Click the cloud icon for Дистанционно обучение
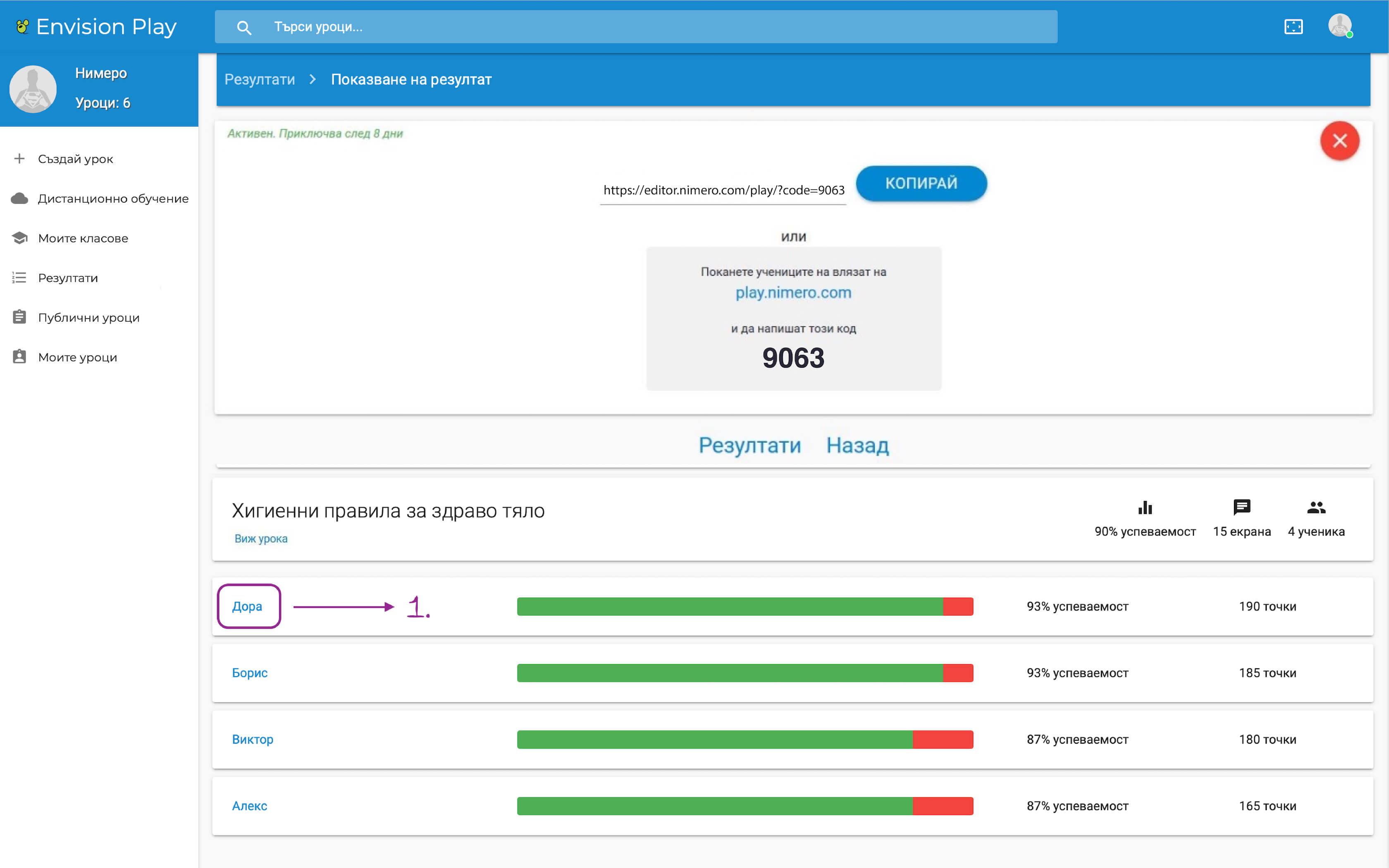The image size is (1389, 868). pos(19,199)
